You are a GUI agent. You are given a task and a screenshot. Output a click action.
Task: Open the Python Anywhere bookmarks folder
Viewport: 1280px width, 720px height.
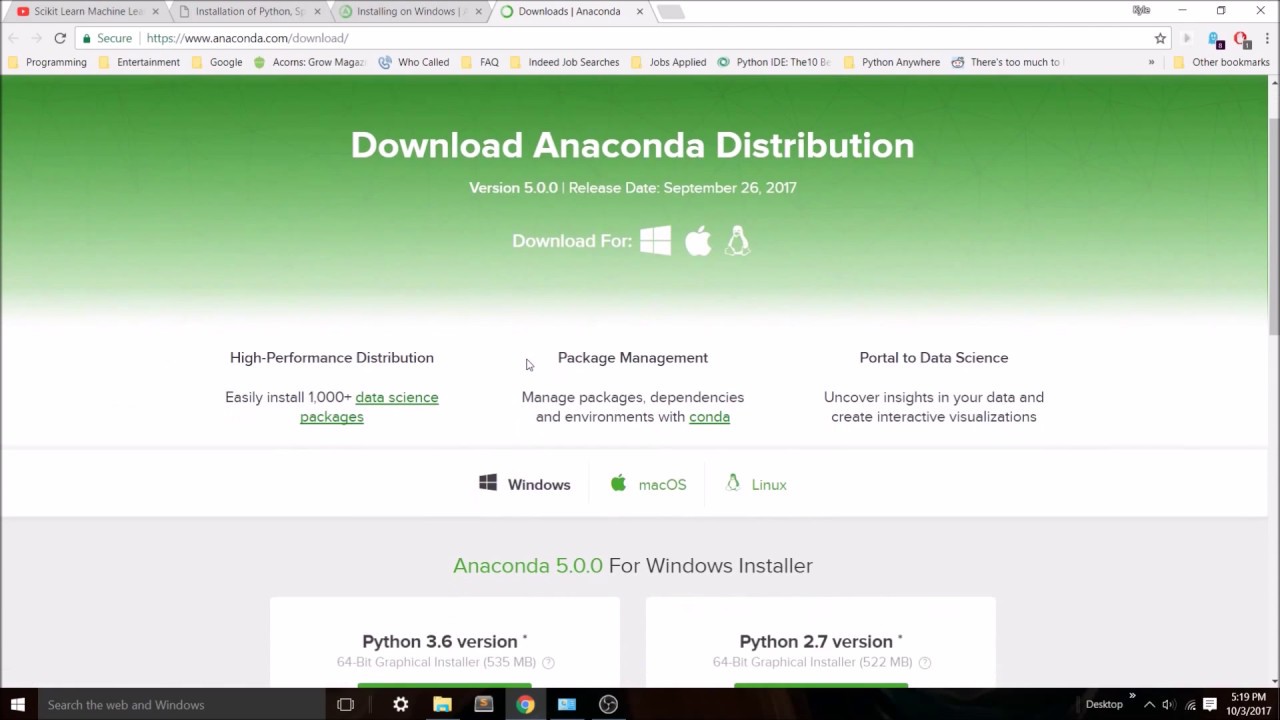click(891, 62)
